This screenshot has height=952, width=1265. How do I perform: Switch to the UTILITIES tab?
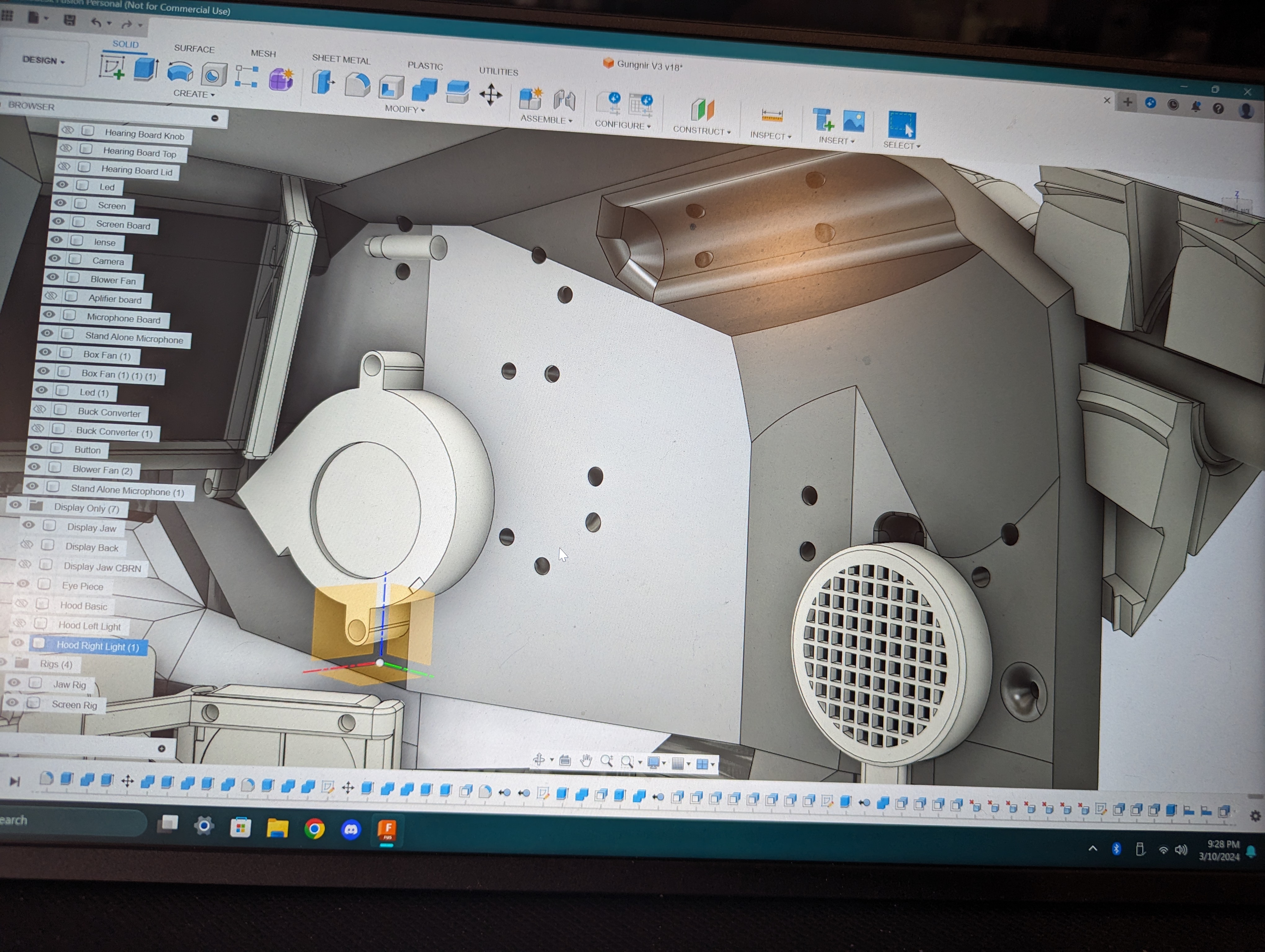coord(499,71)
